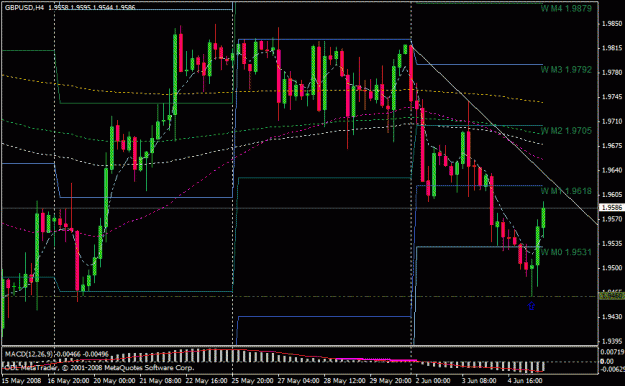The image size is (625, 386).
Task: Click the 1.9640 price axis value
Action: tap(612, 170)
